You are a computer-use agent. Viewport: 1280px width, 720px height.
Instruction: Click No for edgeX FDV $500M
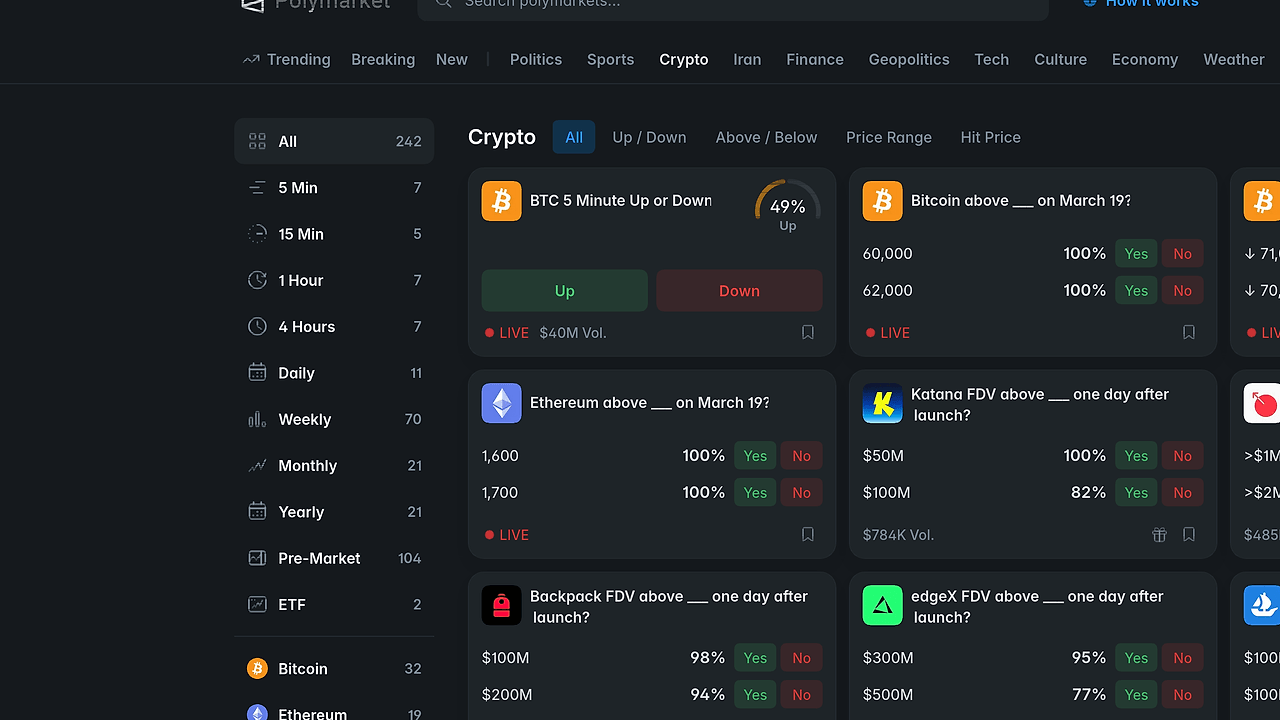1183,695
